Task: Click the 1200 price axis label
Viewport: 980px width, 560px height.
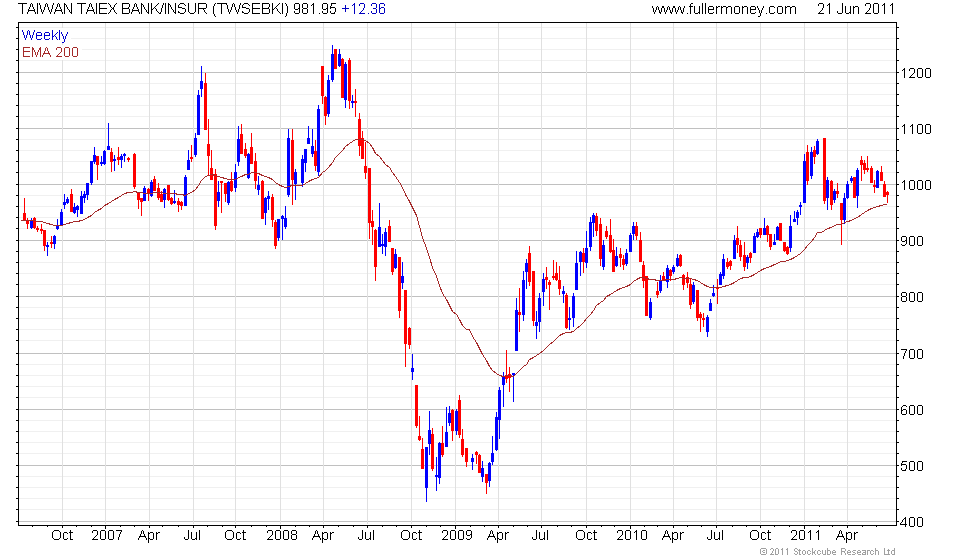Action: click(x=916, y=73)
